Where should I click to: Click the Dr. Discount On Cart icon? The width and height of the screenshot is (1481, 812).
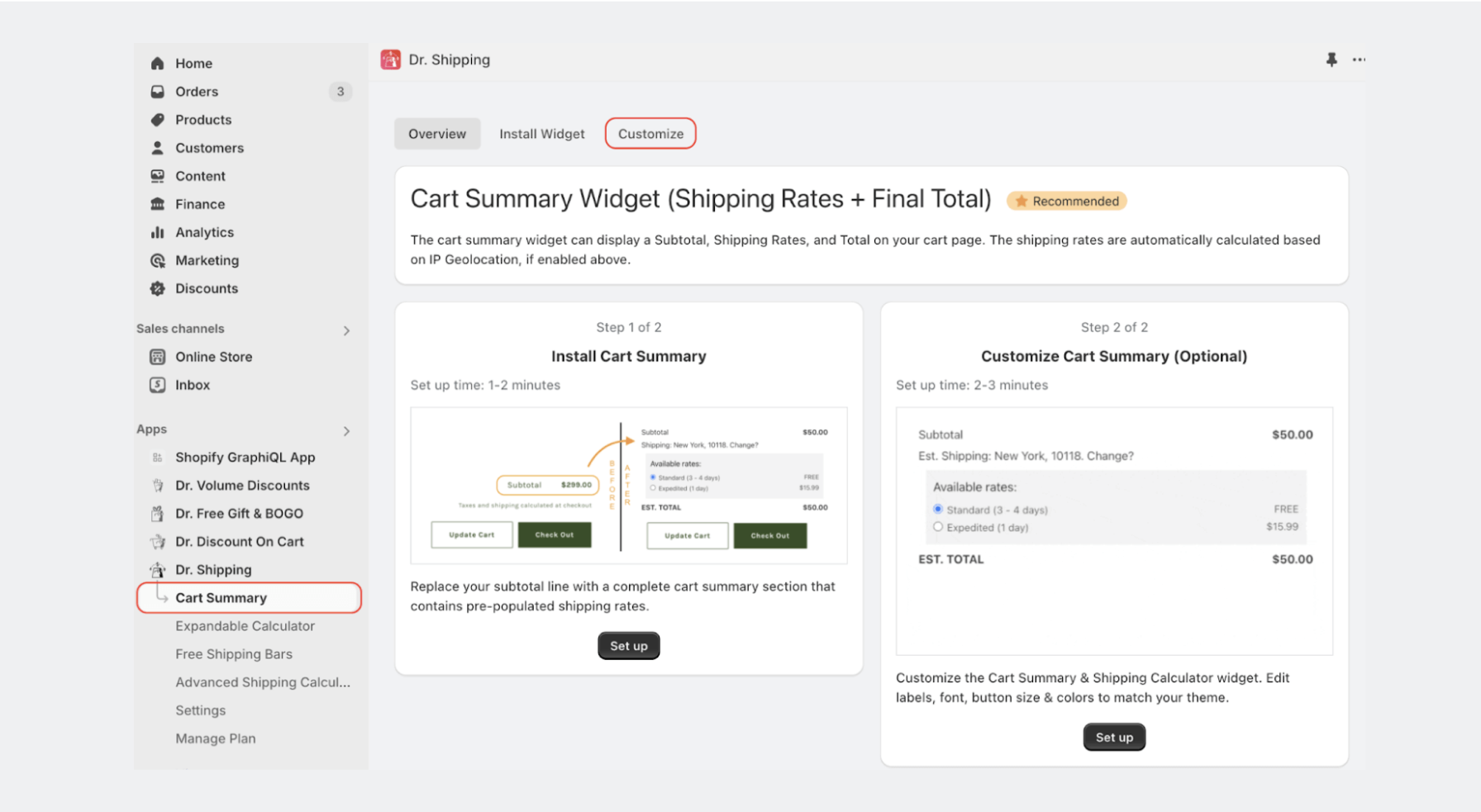tap(157, 542)
